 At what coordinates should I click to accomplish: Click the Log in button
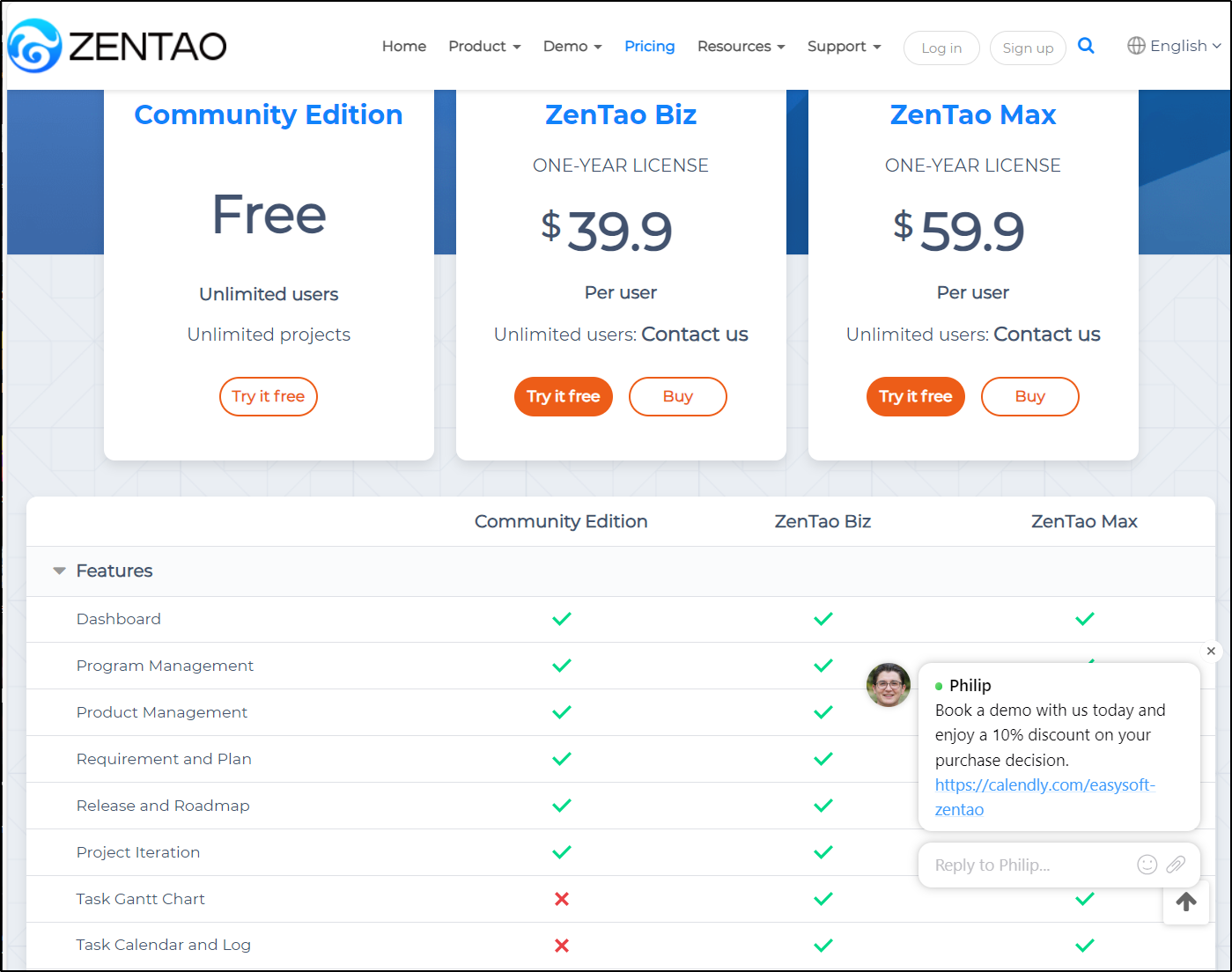[941, 48]
